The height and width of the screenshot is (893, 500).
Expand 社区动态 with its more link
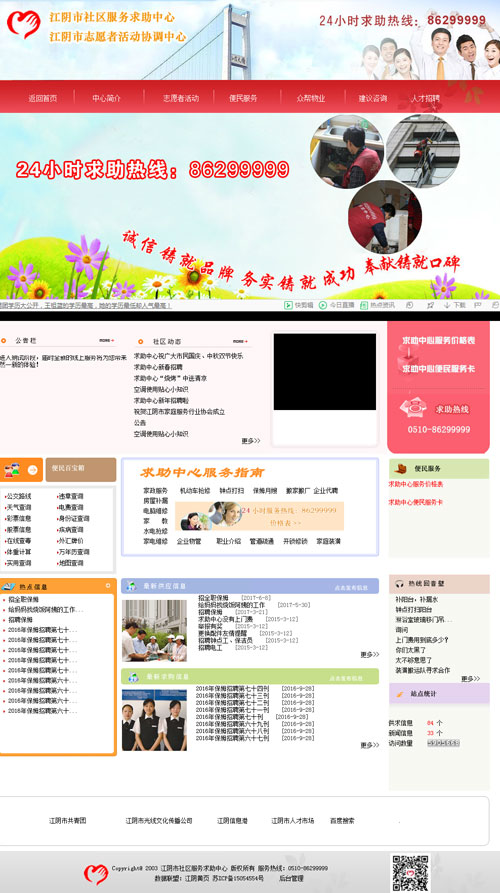(240, 341)
